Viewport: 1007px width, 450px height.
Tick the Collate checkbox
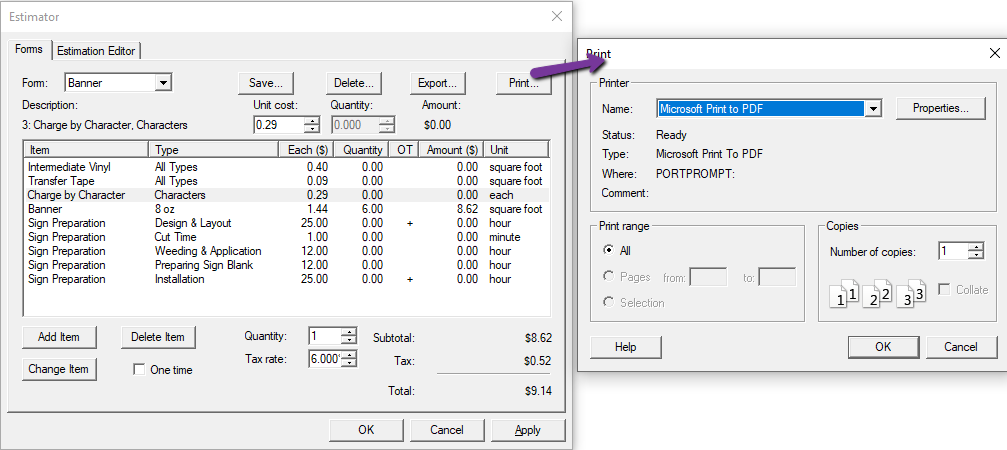point(944,290)
